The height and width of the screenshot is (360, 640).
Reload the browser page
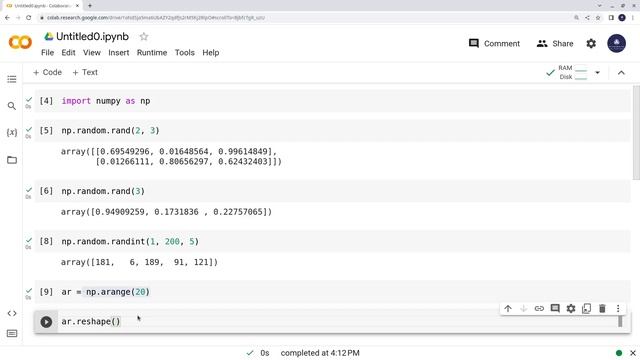pyautogui.click(x=29, y=18)
